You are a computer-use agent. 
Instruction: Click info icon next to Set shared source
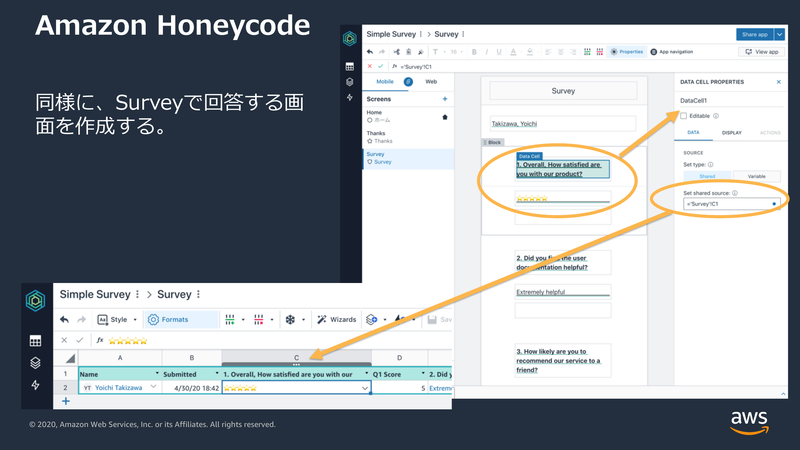tap(735, 193)
